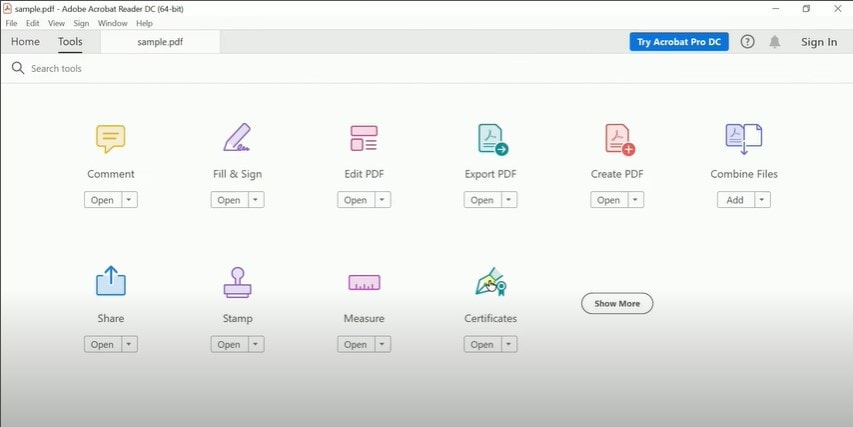Click the Share upload icon

point(110,281)
